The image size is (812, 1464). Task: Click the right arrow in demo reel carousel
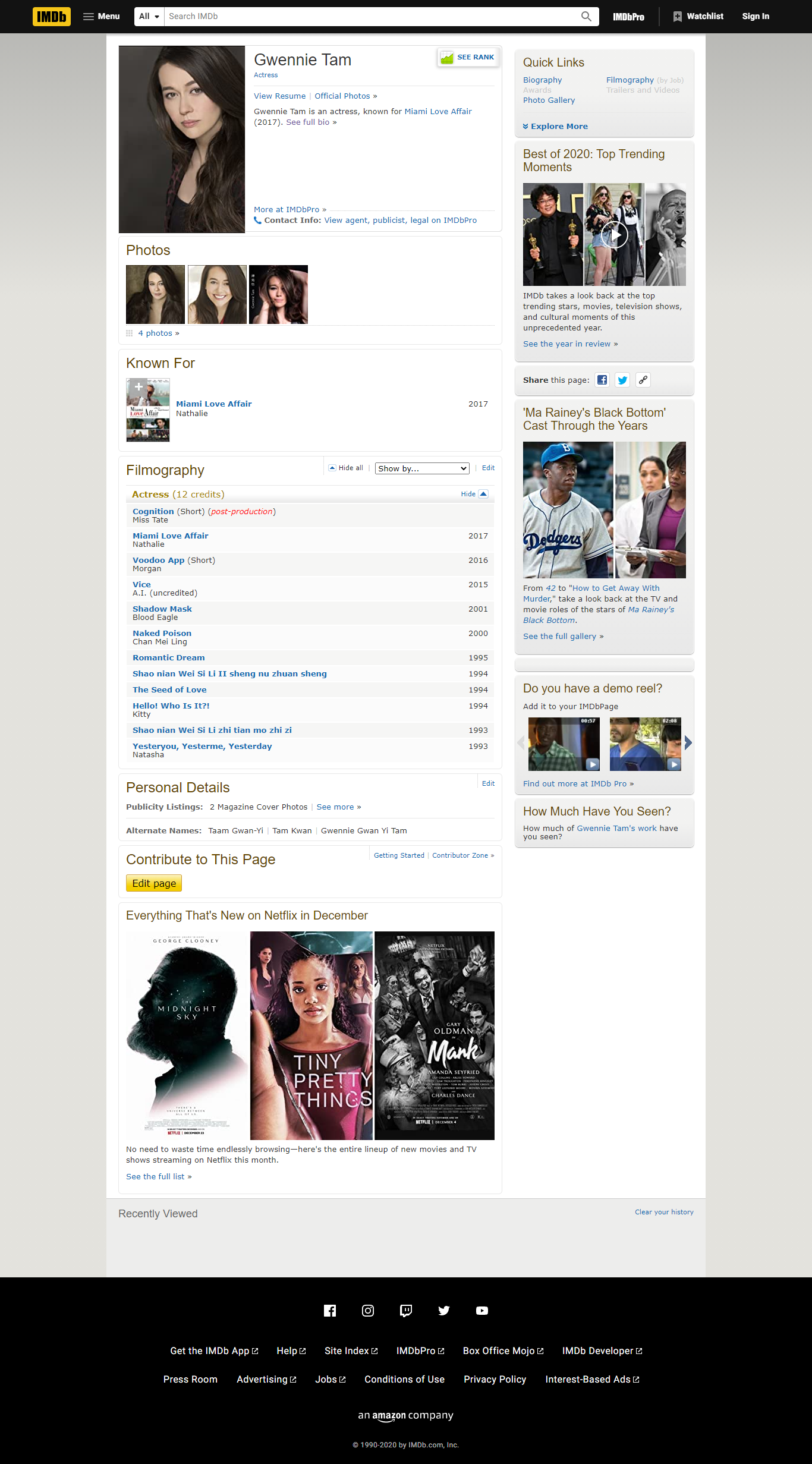coord(688,742)
